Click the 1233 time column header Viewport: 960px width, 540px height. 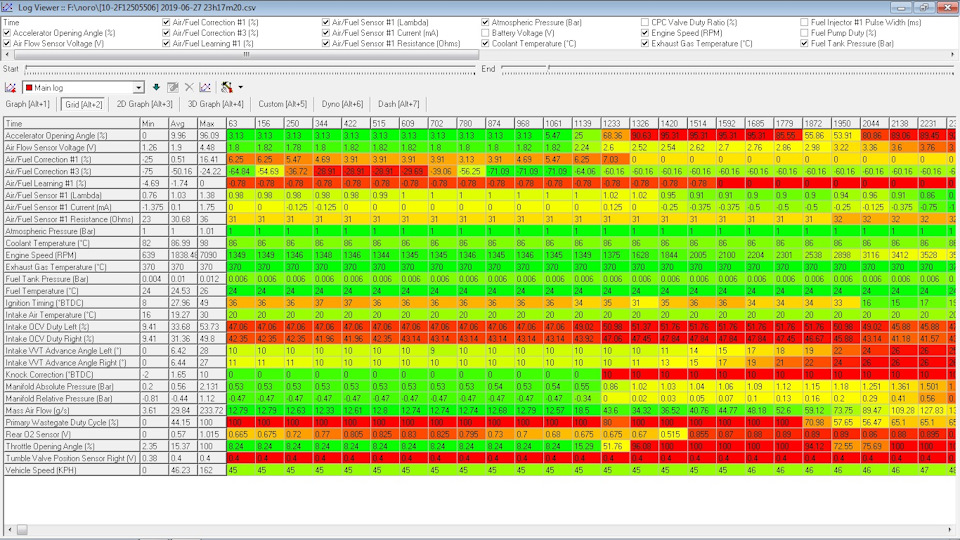pos(615,123)
